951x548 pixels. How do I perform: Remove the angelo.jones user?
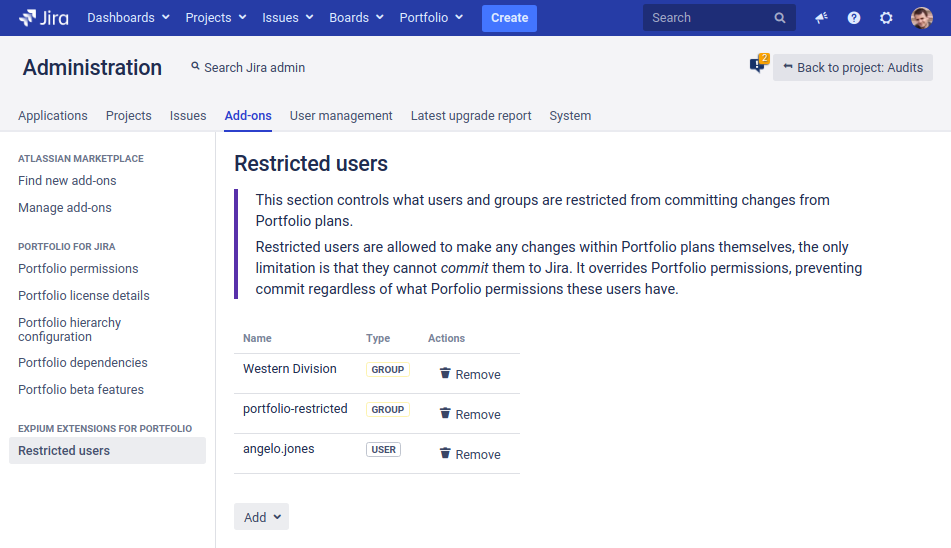point(470,454)
